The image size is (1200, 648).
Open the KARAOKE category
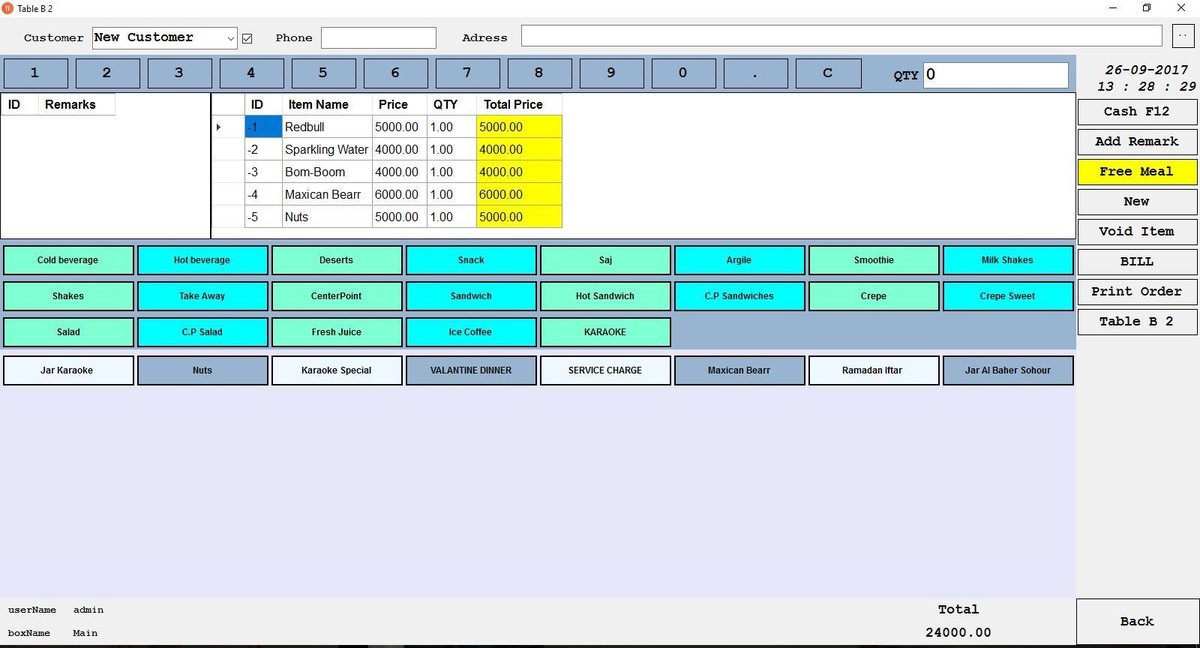(x=605, y=332)
